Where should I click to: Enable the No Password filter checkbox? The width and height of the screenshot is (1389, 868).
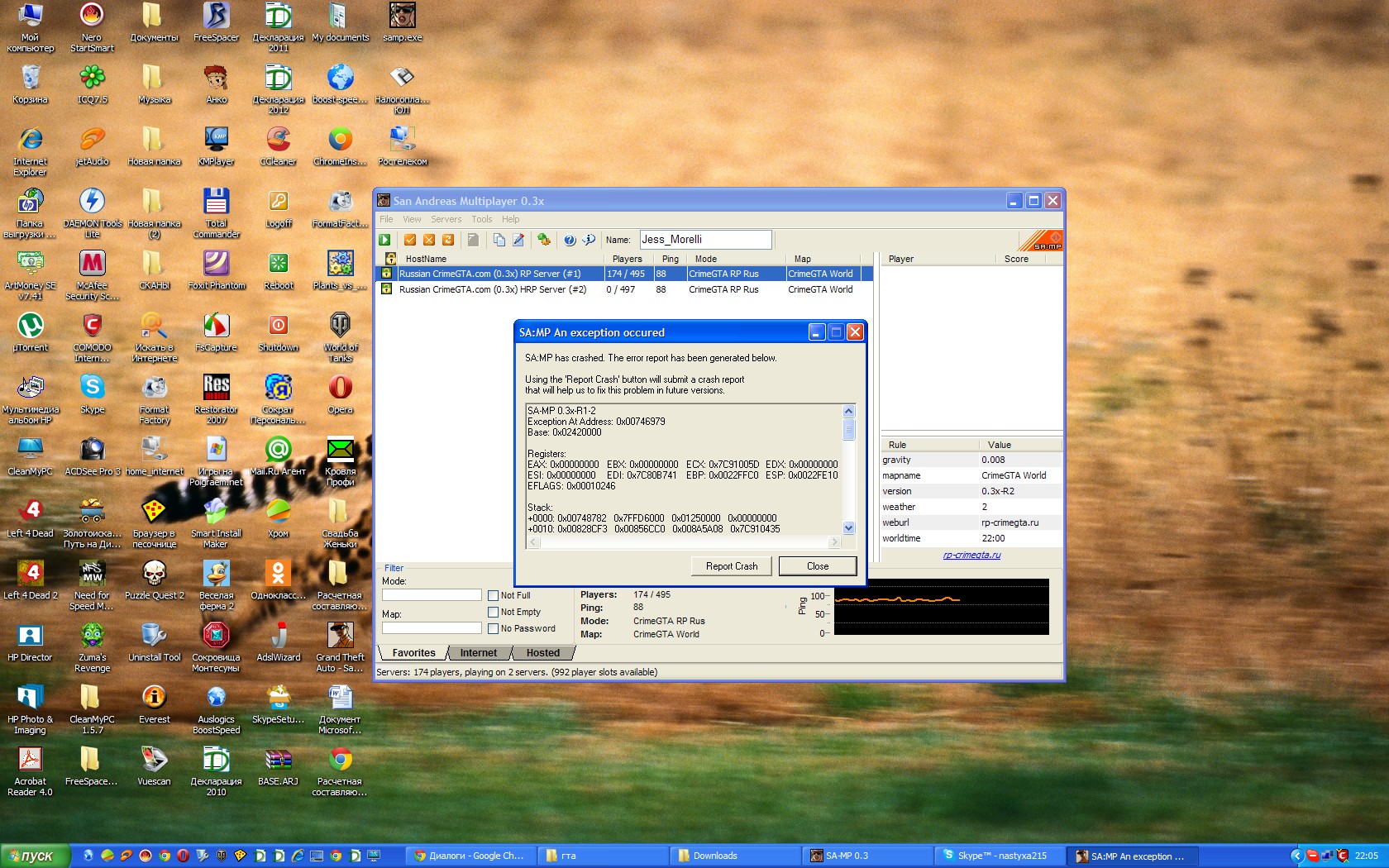pyautogui.click(x=494, y=628)
